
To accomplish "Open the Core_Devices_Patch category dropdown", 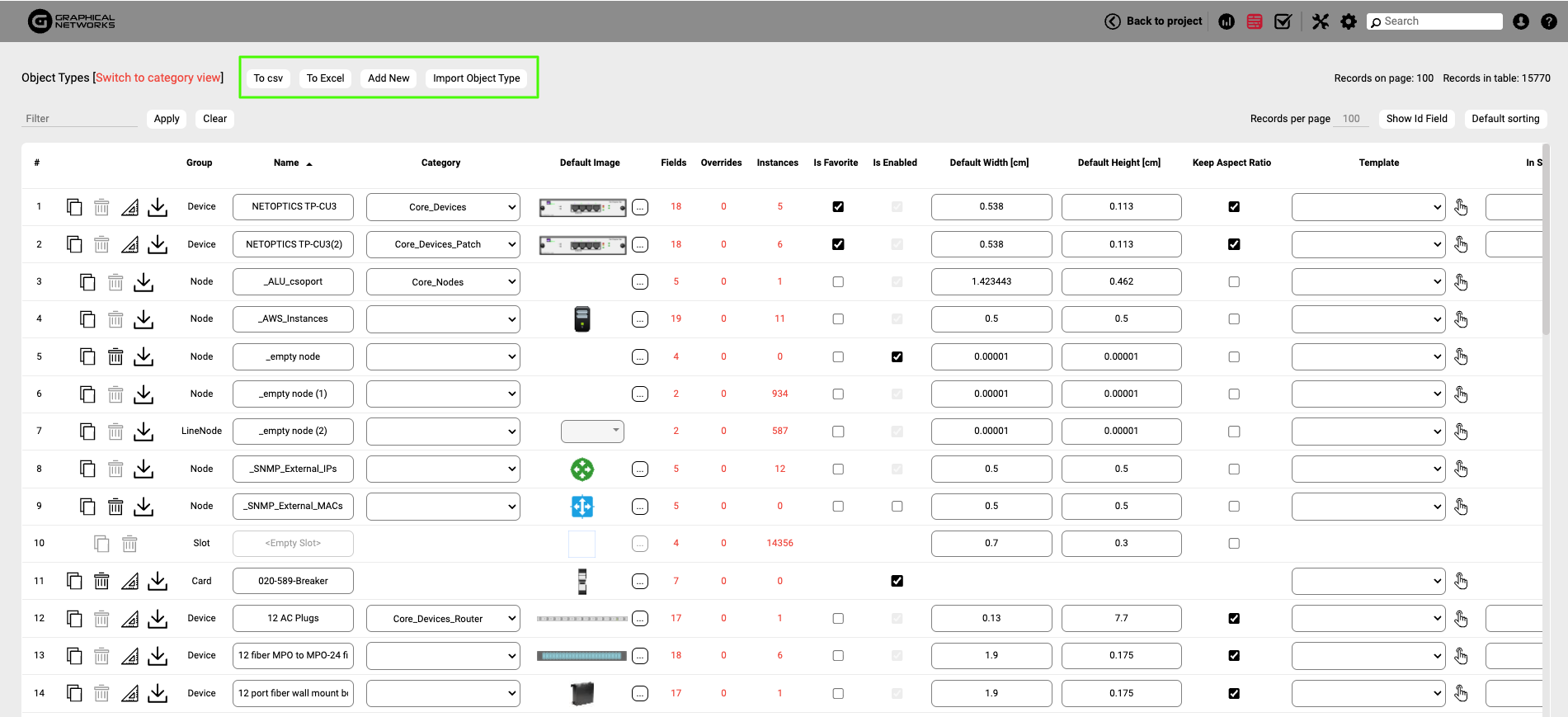I will 443,245.
